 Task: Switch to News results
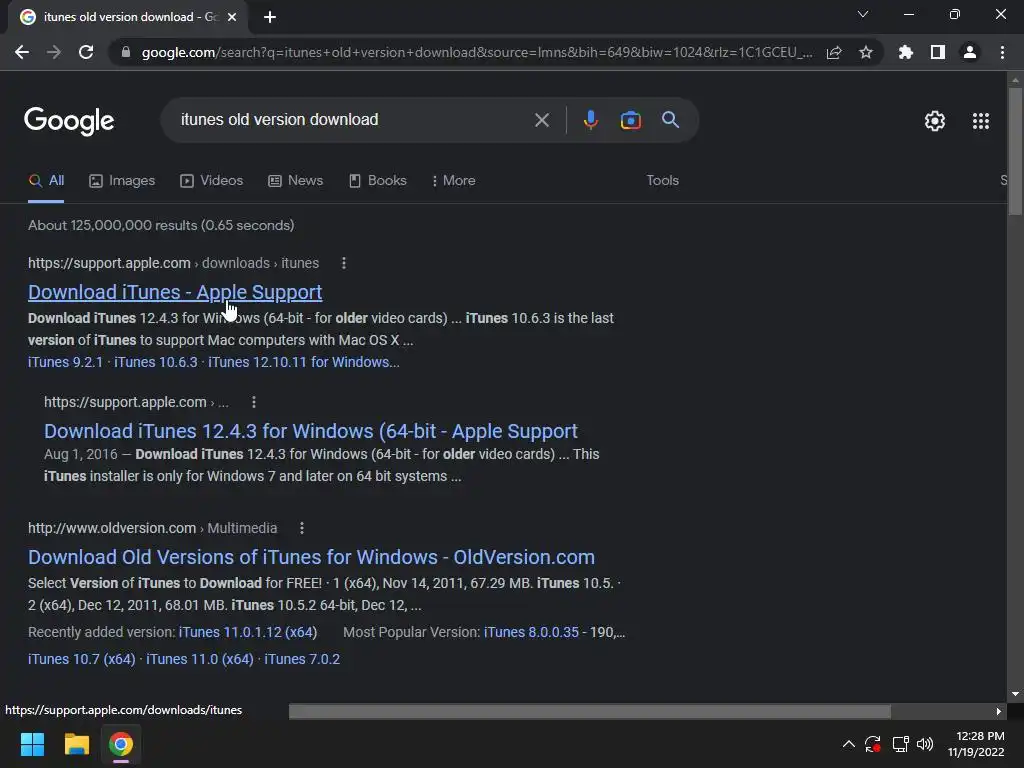(296, 181)
